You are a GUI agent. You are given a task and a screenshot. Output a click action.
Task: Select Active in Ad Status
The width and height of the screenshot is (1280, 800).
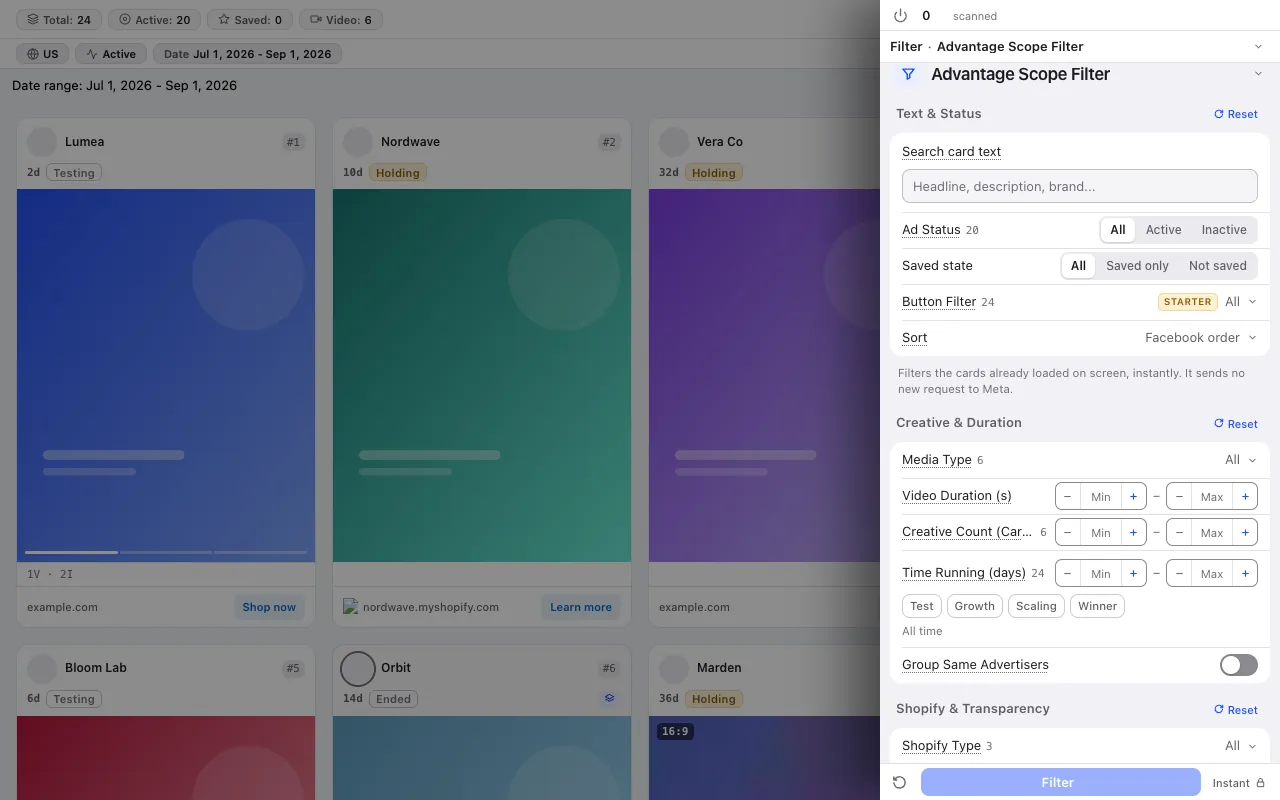tap(1163, 230)
